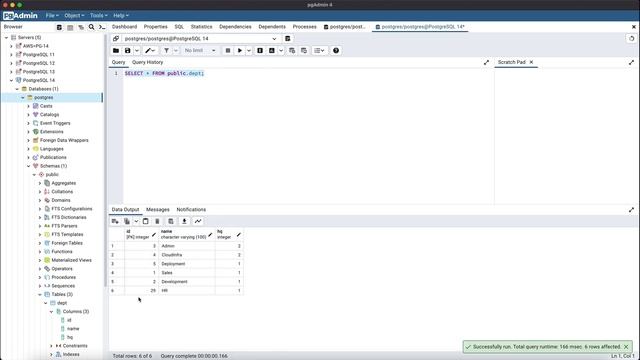Click the Explain Analyze icon

(x=272, y=51)
